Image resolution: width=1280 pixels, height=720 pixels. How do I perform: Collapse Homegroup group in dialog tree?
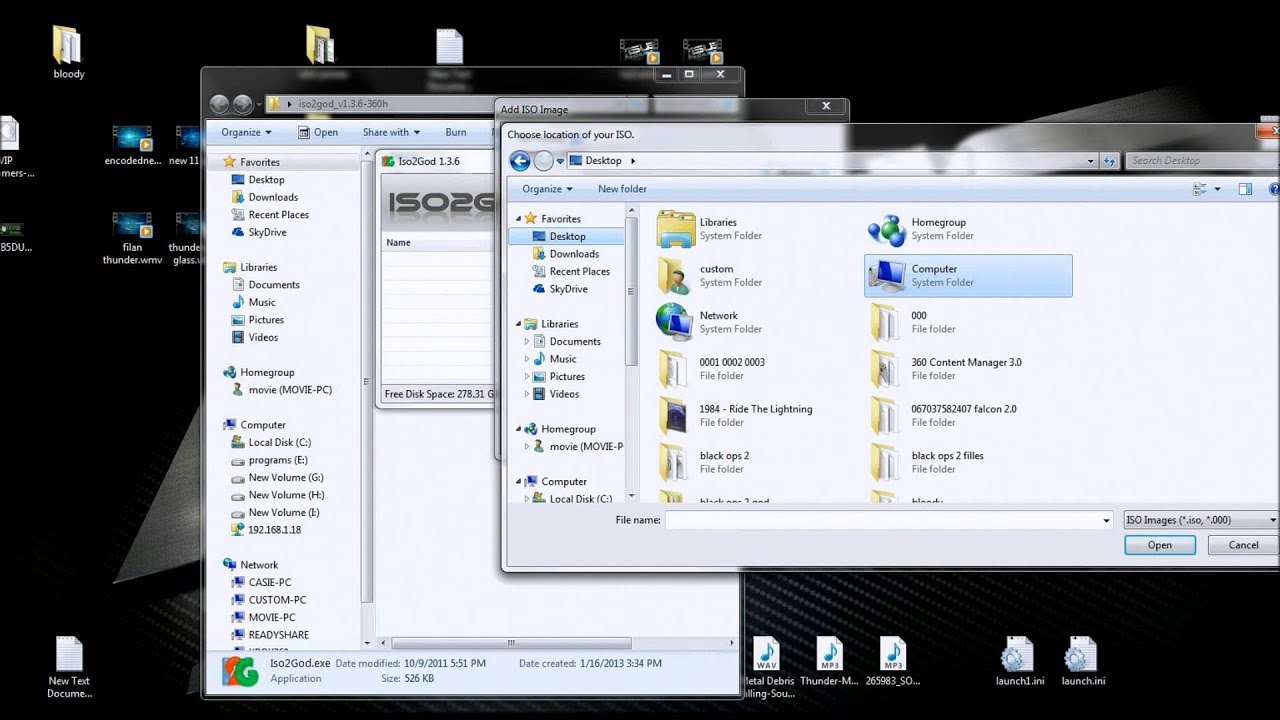point(519,429)
